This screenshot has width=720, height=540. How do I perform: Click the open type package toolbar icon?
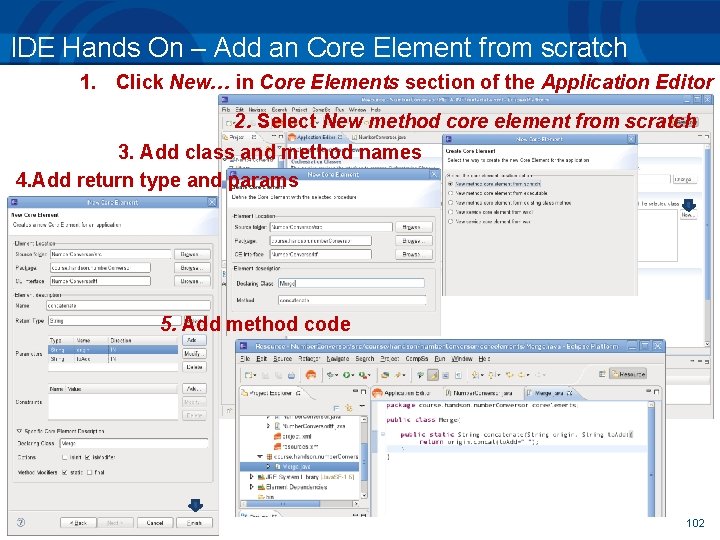click(385, 375)
